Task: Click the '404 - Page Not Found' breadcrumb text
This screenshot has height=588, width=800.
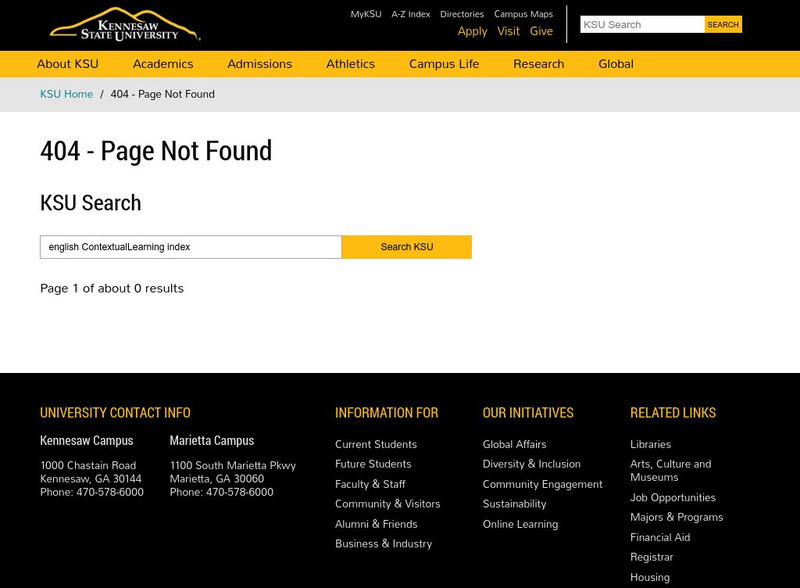Action: (x=162, y=94)
